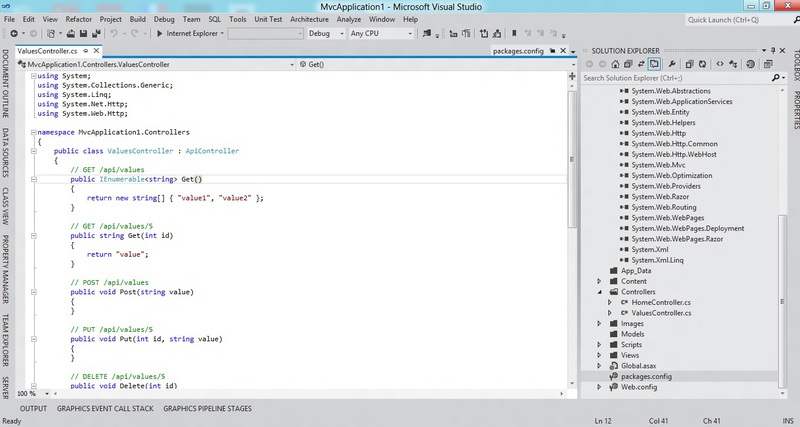This screenshot has height=427, width=800.
Task: Toggle the highlighted Solution Explorer toolbar button
Action: pyautogui.click(x=654, y=64)
